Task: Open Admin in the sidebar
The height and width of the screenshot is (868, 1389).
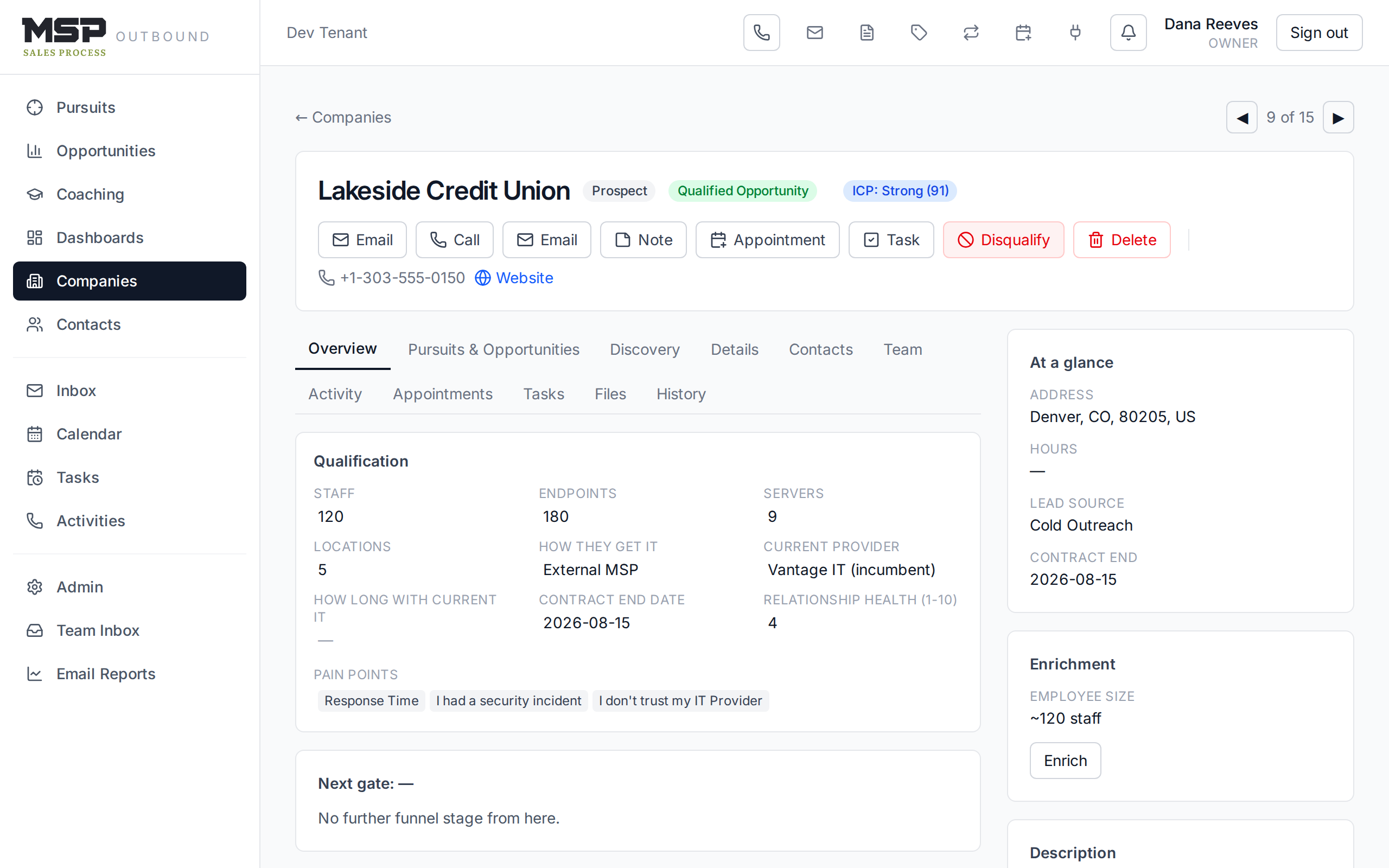Action: (x=130, y=588)
